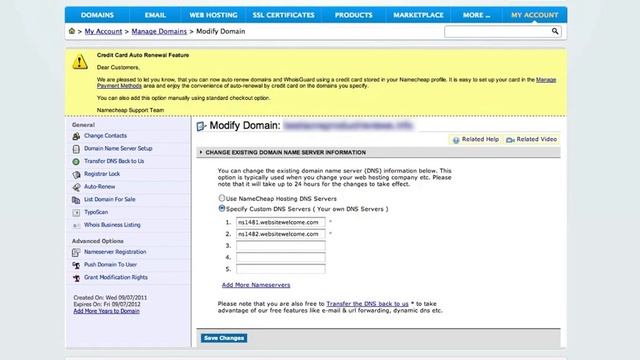This screenshot has height=360, width=640.
Task: Click the List Domain For Sale icon
Action: [x=76, y=200]
